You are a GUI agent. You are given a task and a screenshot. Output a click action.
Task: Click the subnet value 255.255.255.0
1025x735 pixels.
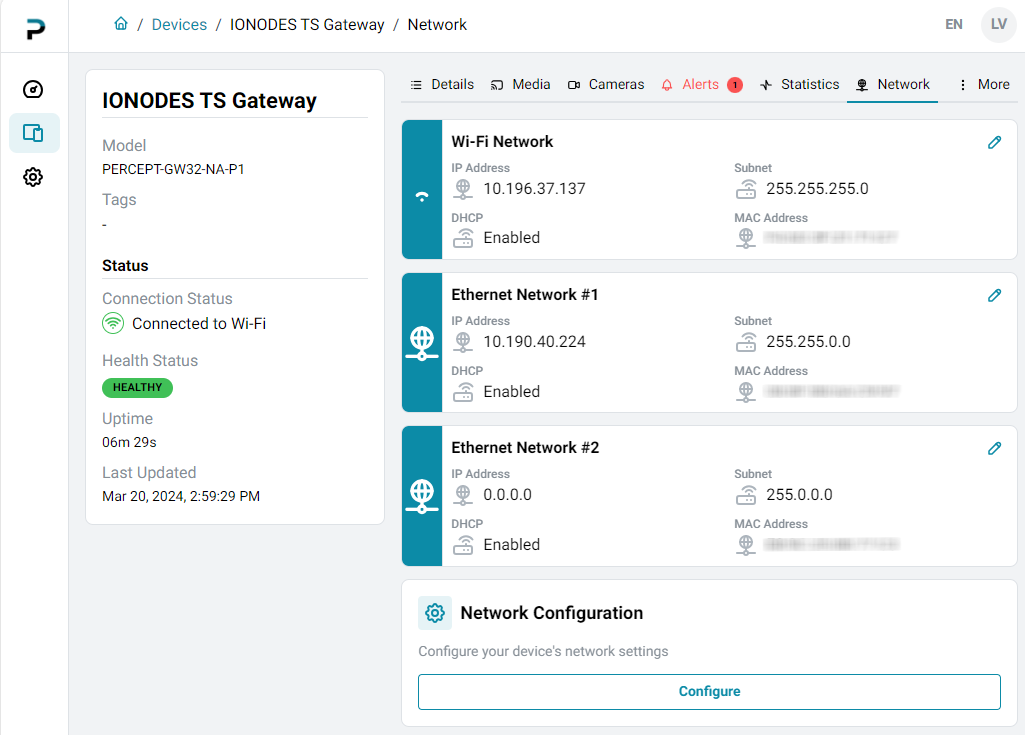click(x=817, y=189)
